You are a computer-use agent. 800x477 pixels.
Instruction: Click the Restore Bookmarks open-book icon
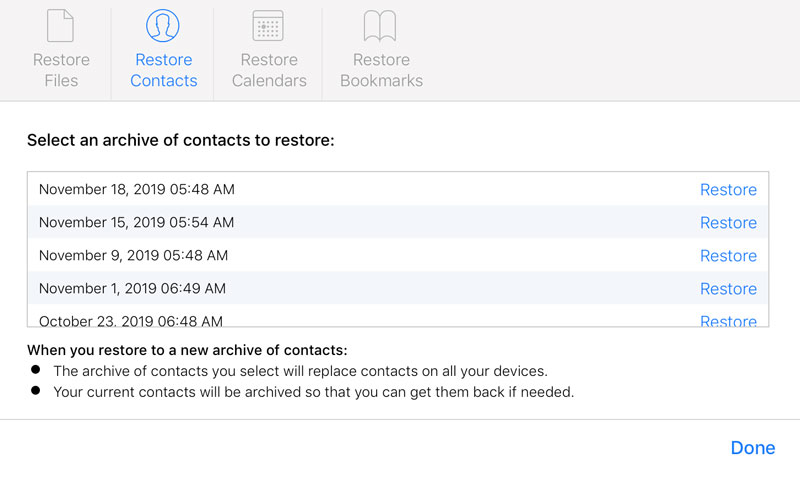381,25
